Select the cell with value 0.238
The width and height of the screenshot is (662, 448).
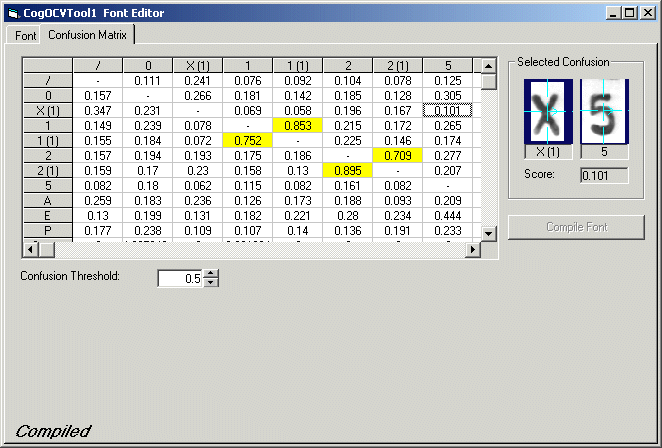pos(148,231)
